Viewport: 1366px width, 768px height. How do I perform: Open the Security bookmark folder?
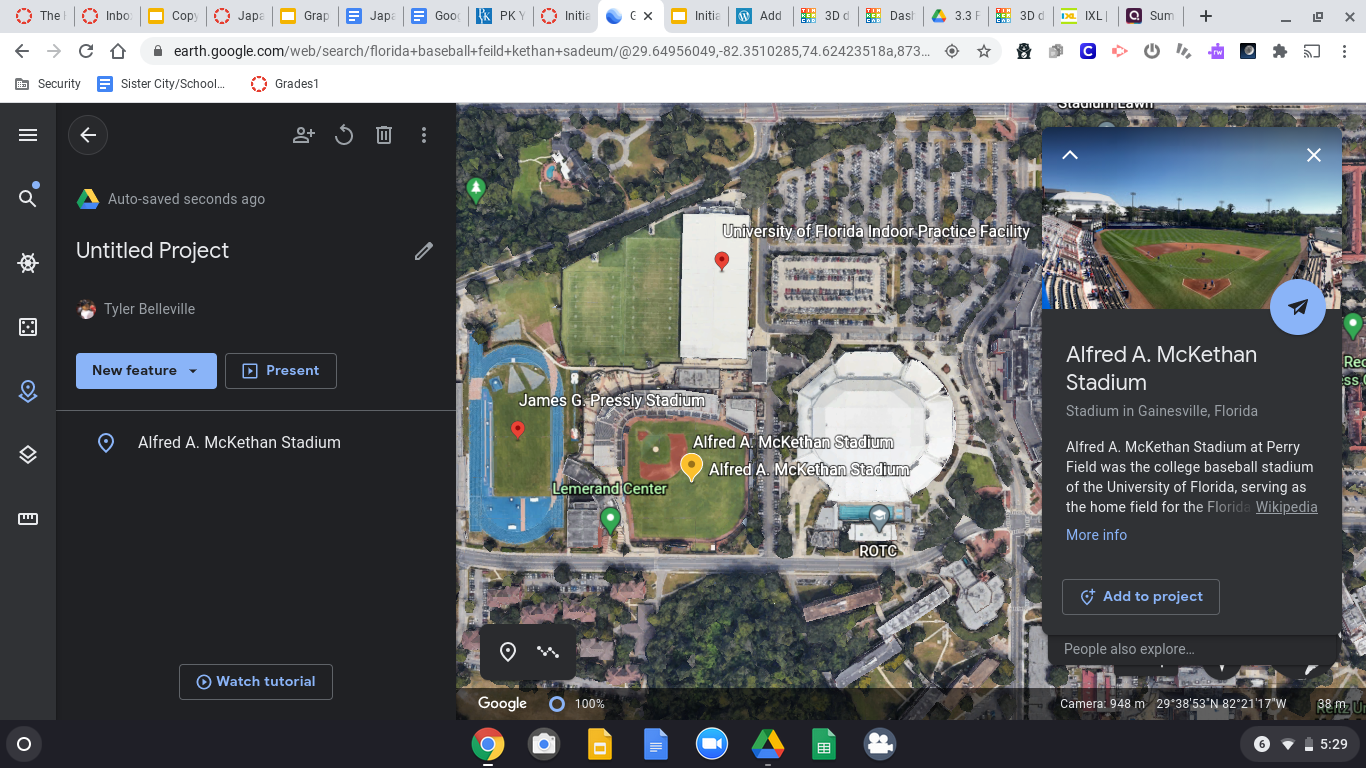[48, 84]
